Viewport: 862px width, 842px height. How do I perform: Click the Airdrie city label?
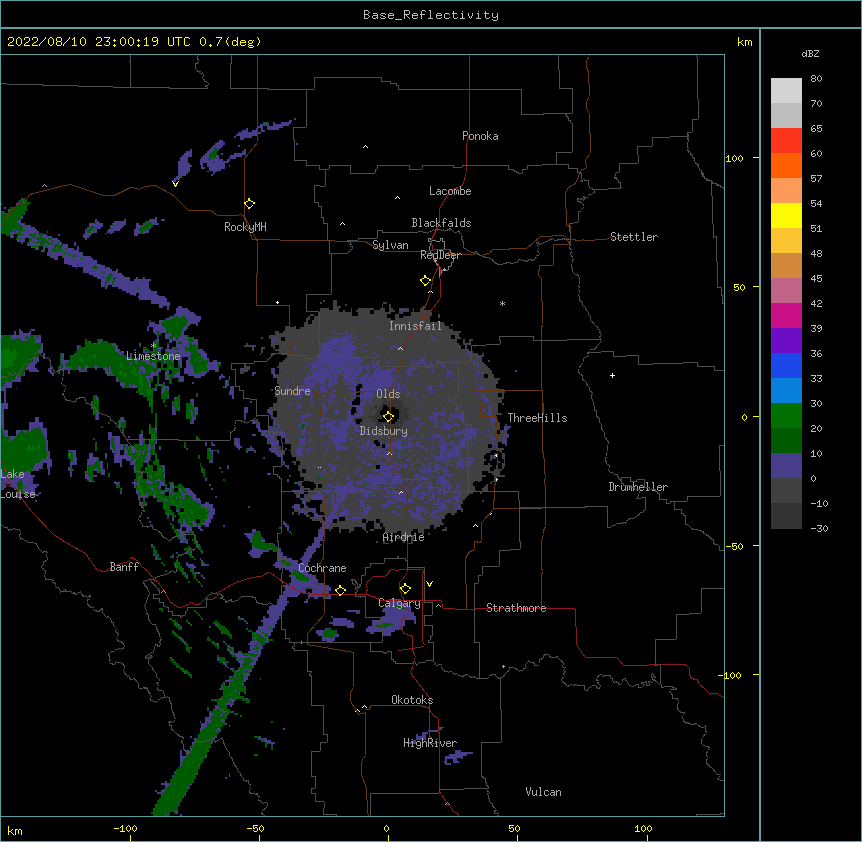coord(404,537)
